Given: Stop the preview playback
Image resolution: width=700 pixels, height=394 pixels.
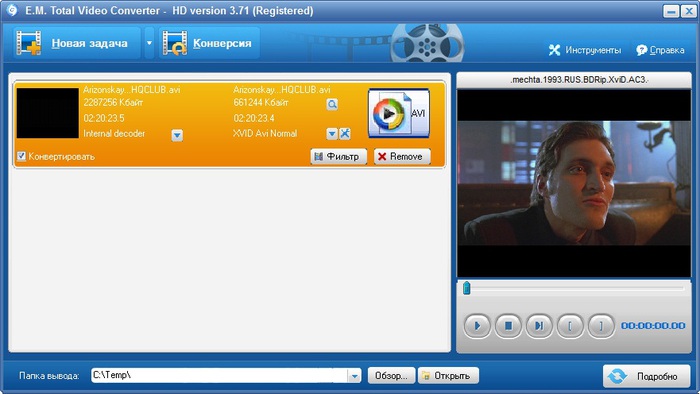Looking at the screenshot, I should click(508, 326).
